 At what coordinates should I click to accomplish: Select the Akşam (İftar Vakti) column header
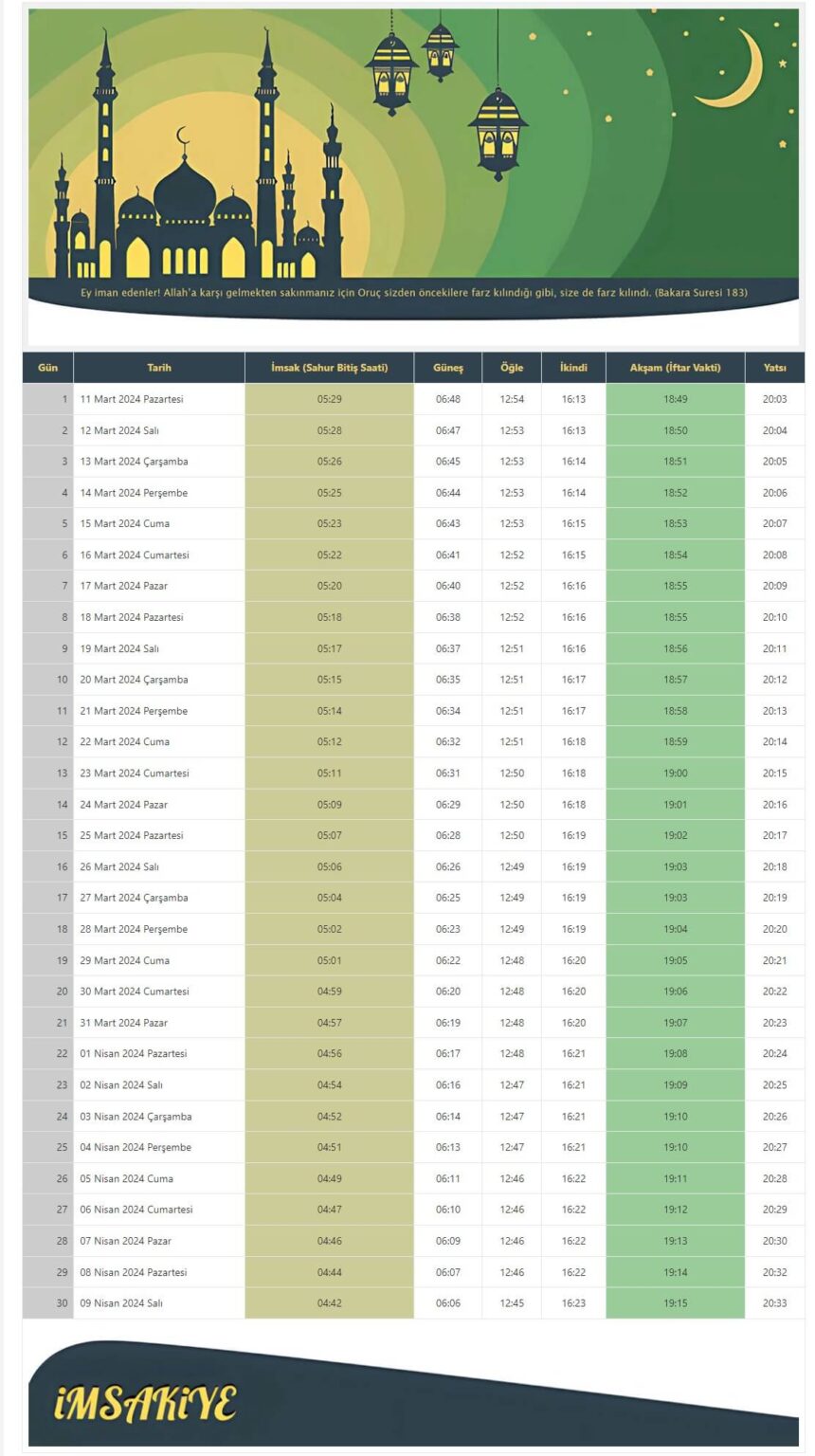pyautogui.click(x=675, y=368)
